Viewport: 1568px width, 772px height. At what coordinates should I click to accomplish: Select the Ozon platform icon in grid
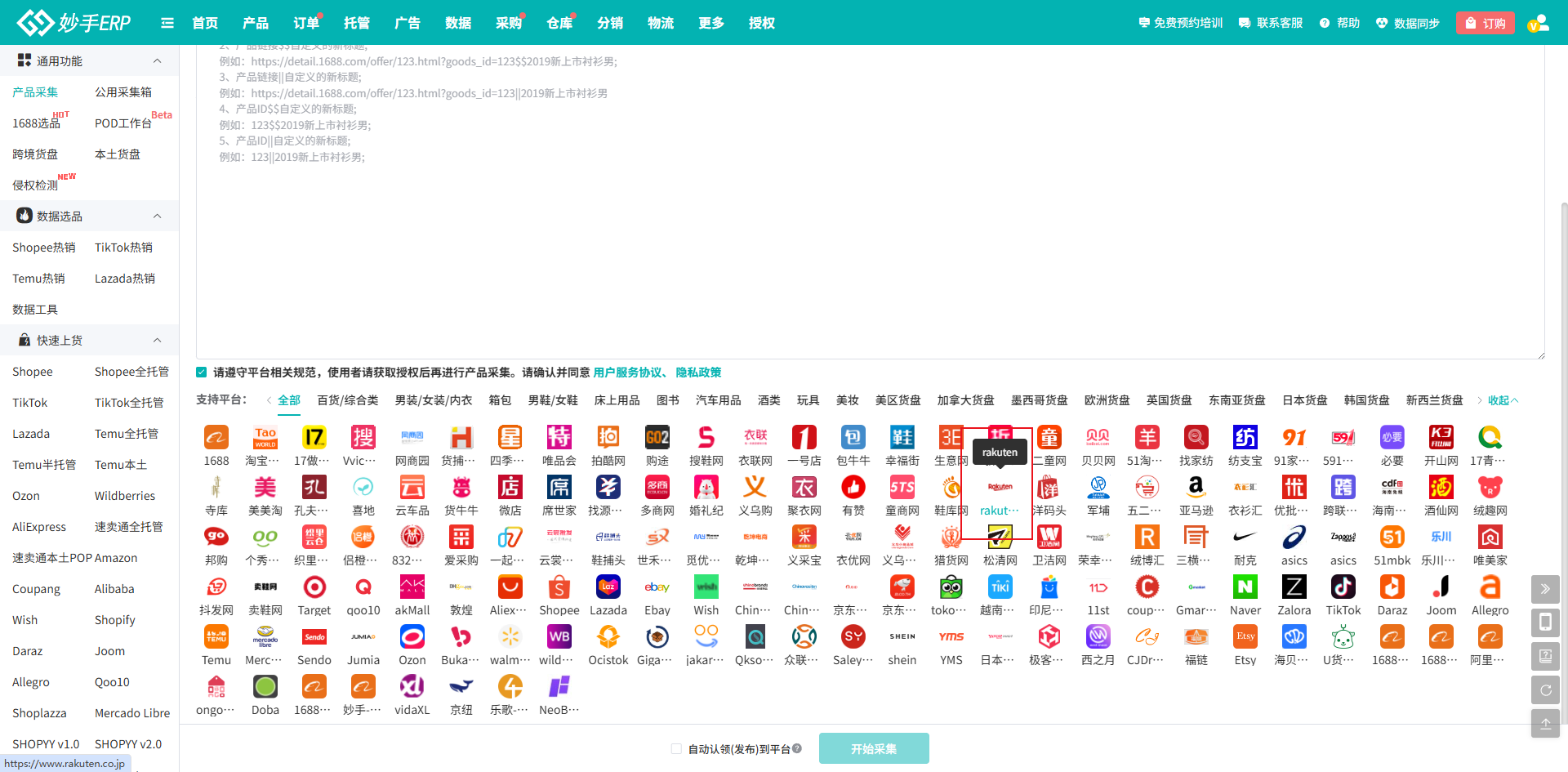click(x=412, y=637)
